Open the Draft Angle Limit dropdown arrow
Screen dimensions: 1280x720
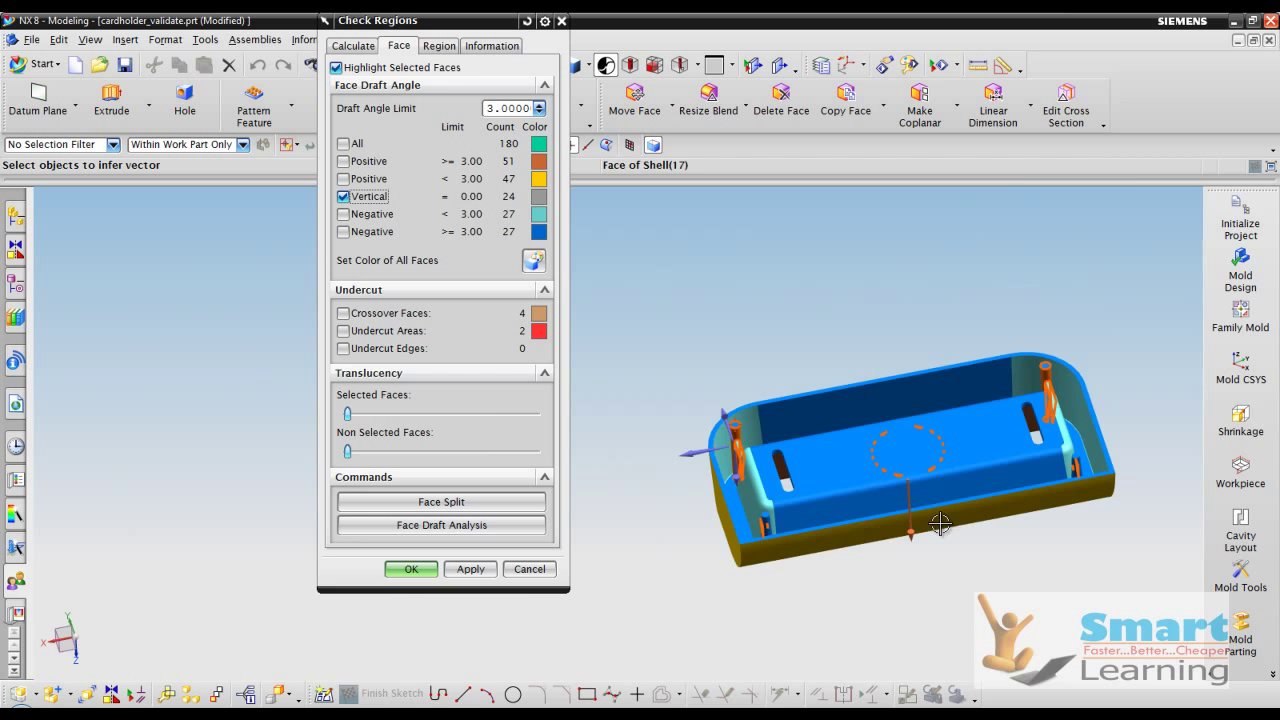point(539,108)
